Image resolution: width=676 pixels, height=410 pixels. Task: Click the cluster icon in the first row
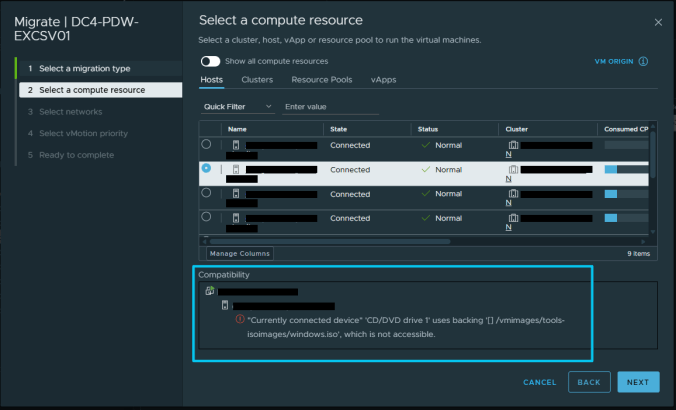513,146
